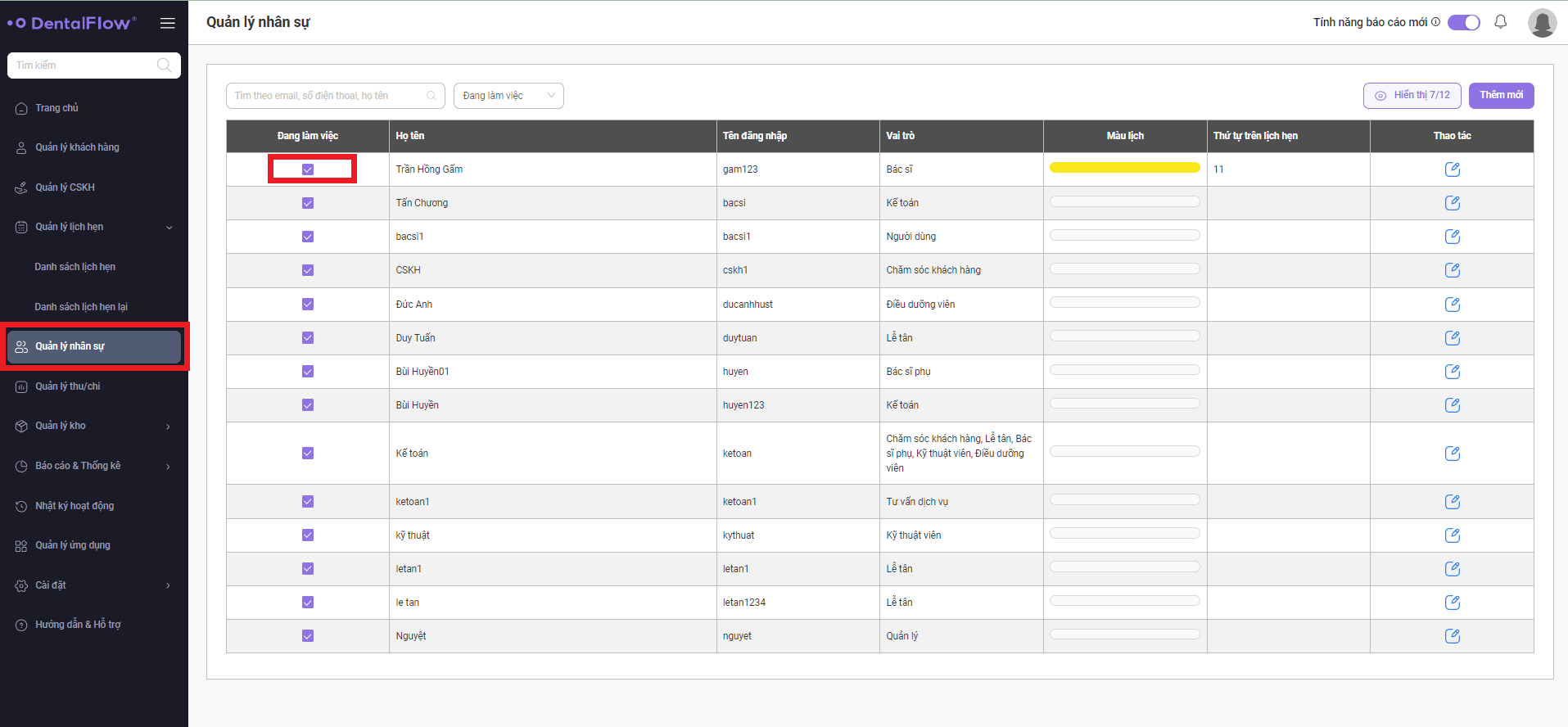Click the DentalFlow logo
Image resolution: width=1568 pixels, height=727 pixels.
[x=72, y=23]
